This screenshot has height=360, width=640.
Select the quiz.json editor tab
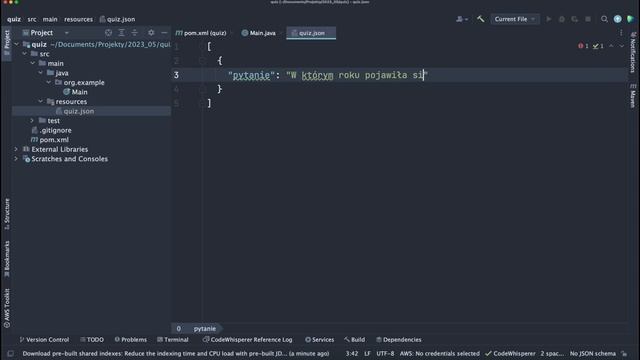[311, 33]
